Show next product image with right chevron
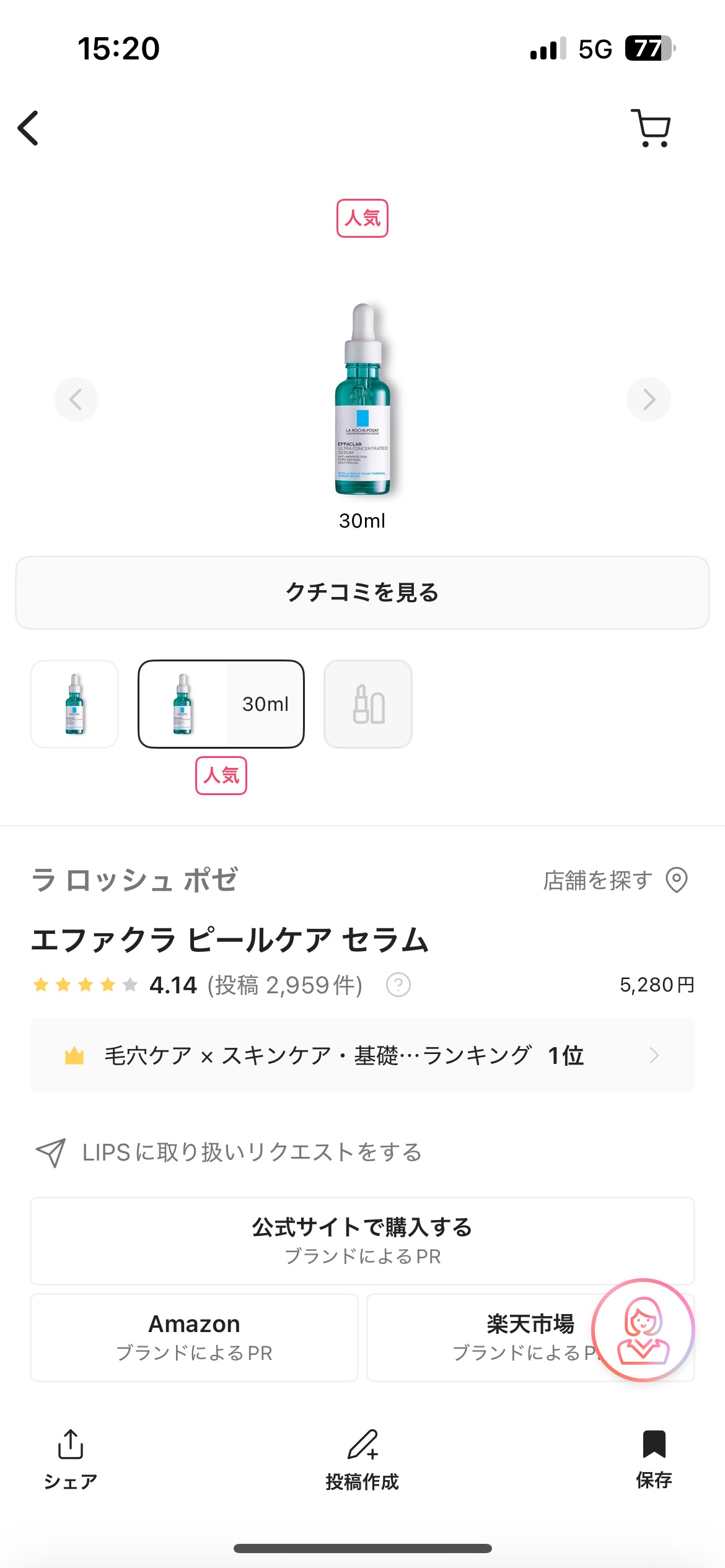The width and height of the screenshot is (725, 1568). click(x=649, y=399)
